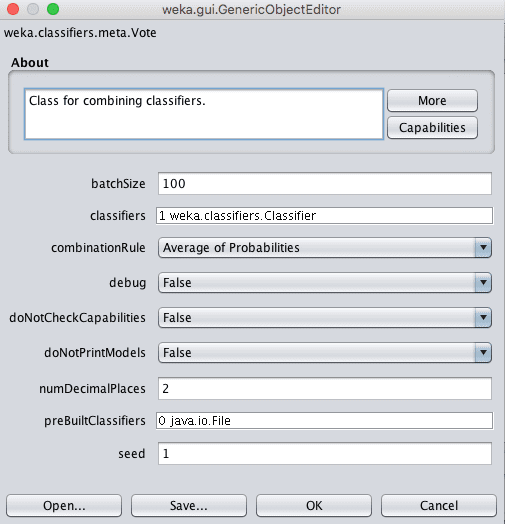This screenshot has width=505, height=524.
Task: Click the seed input field
Action: (x=325, y=453)
